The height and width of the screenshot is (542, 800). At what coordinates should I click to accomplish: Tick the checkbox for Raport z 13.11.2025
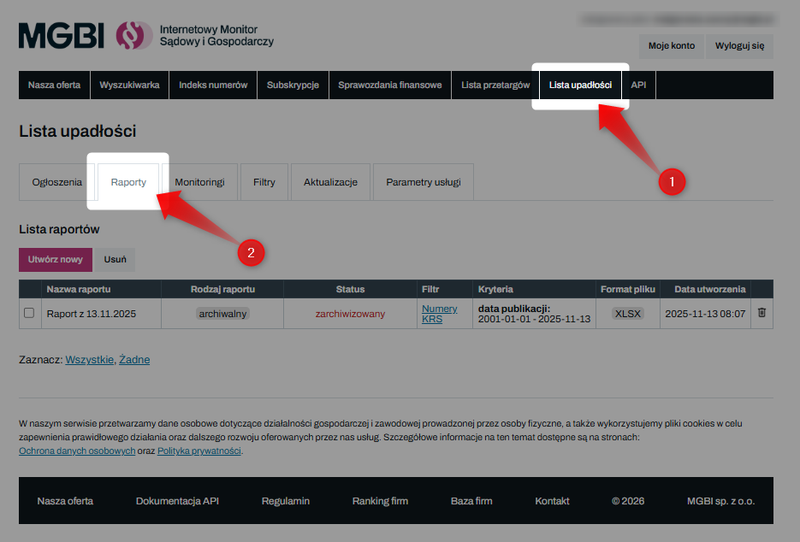[29, 313]
